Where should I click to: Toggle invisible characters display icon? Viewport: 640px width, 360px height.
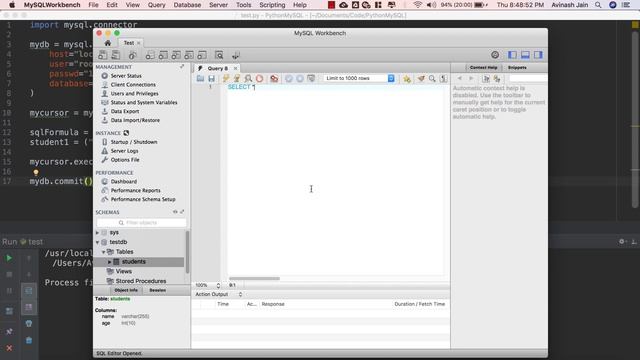click(x=443, y=78)
